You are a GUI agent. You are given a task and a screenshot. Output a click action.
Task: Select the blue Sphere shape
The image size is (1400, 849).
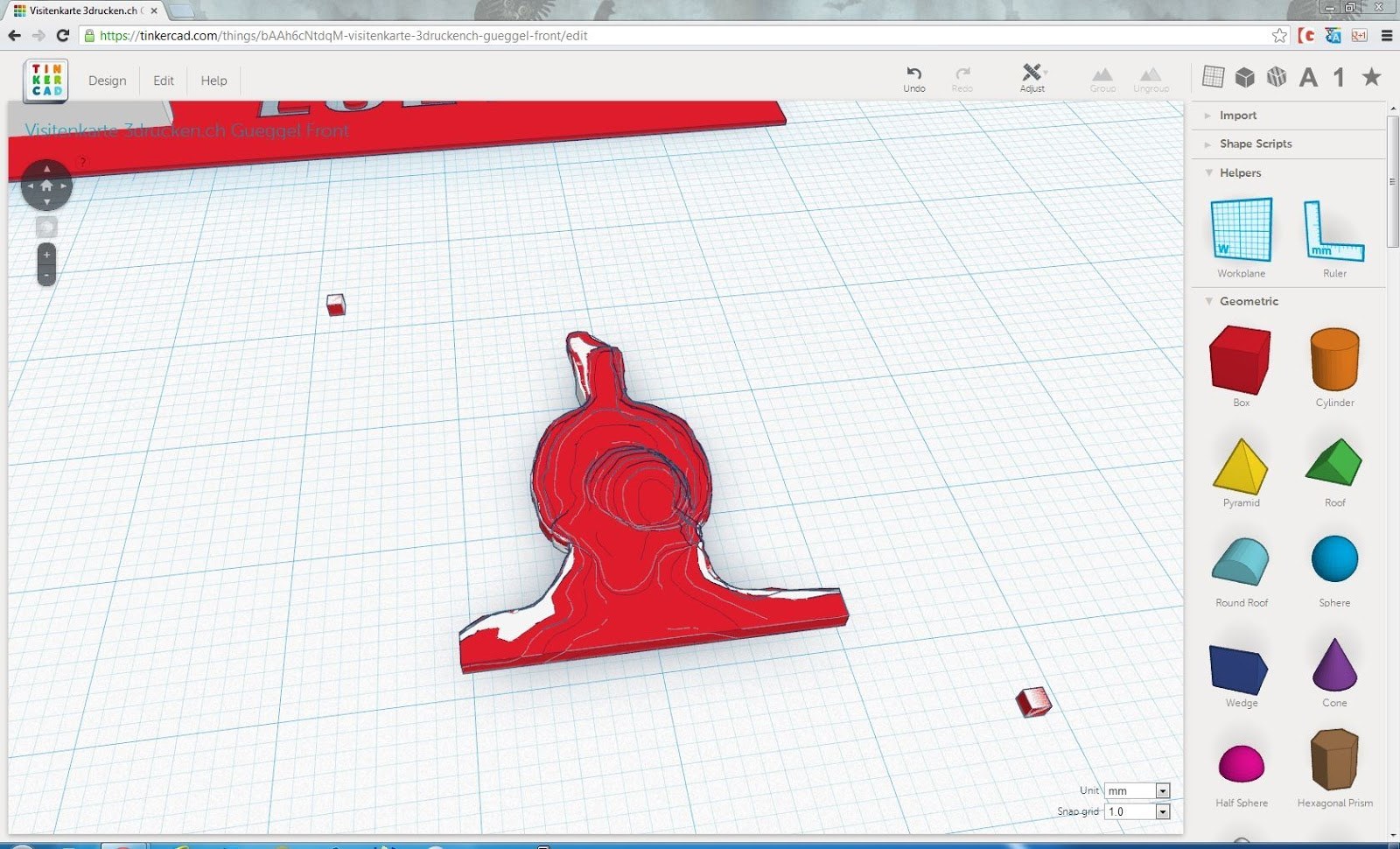1334,559
